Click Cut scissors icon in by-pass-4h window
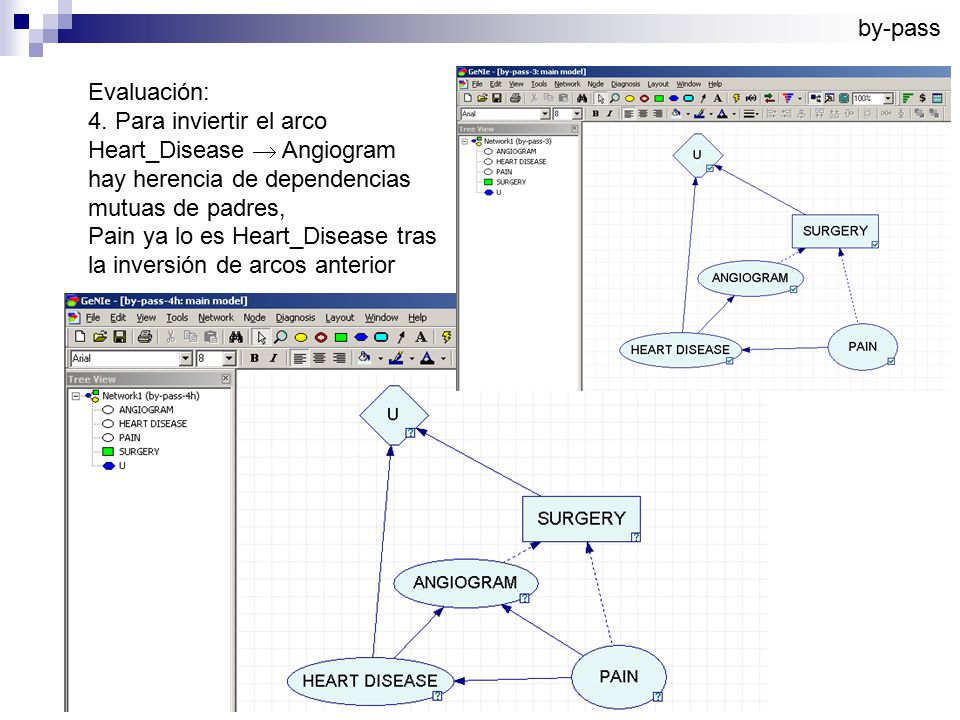The image size is (960, 720). pos(171,337)
